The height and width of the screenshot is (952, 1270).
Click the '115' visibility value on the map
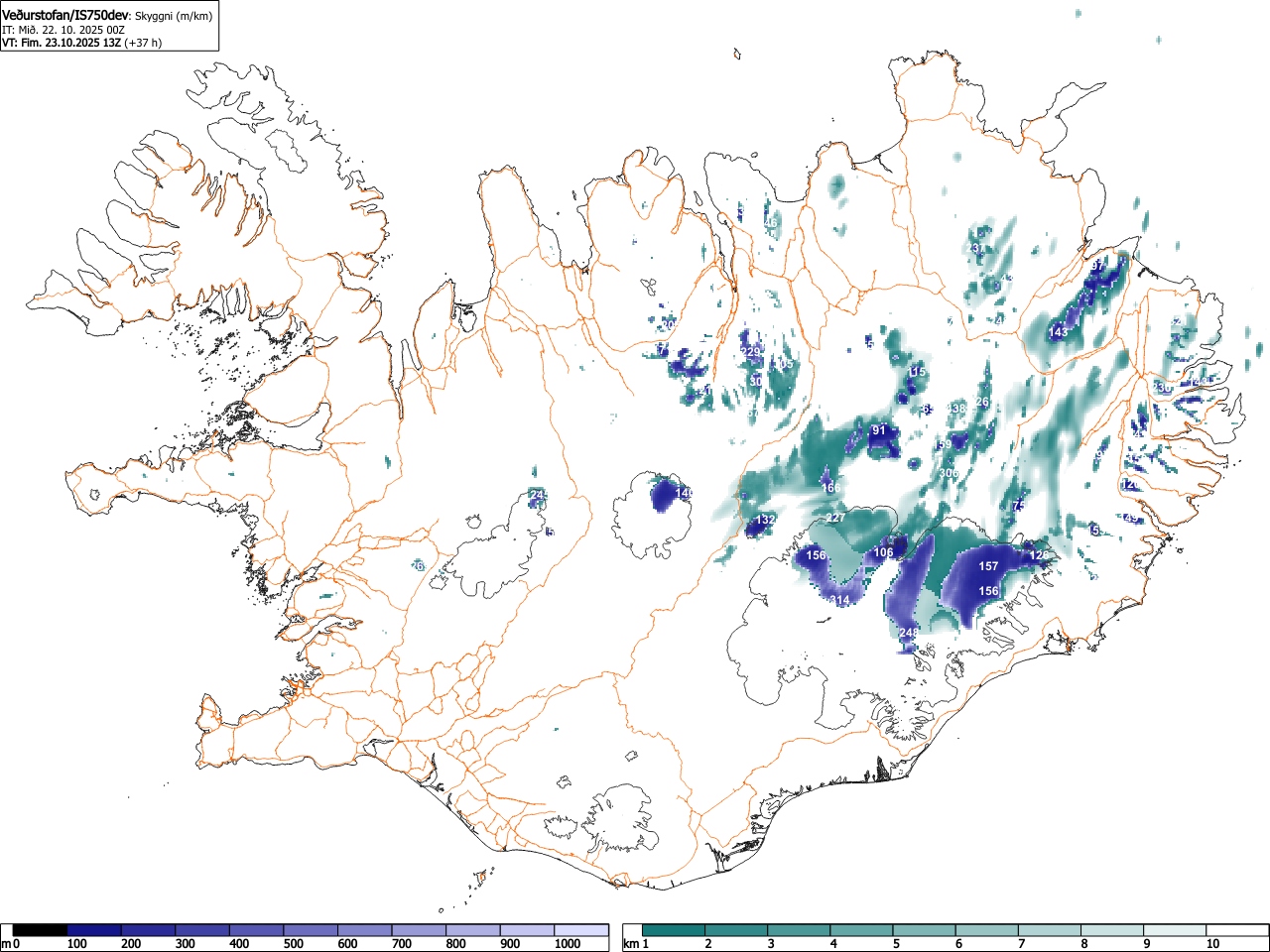click(916, 372)
